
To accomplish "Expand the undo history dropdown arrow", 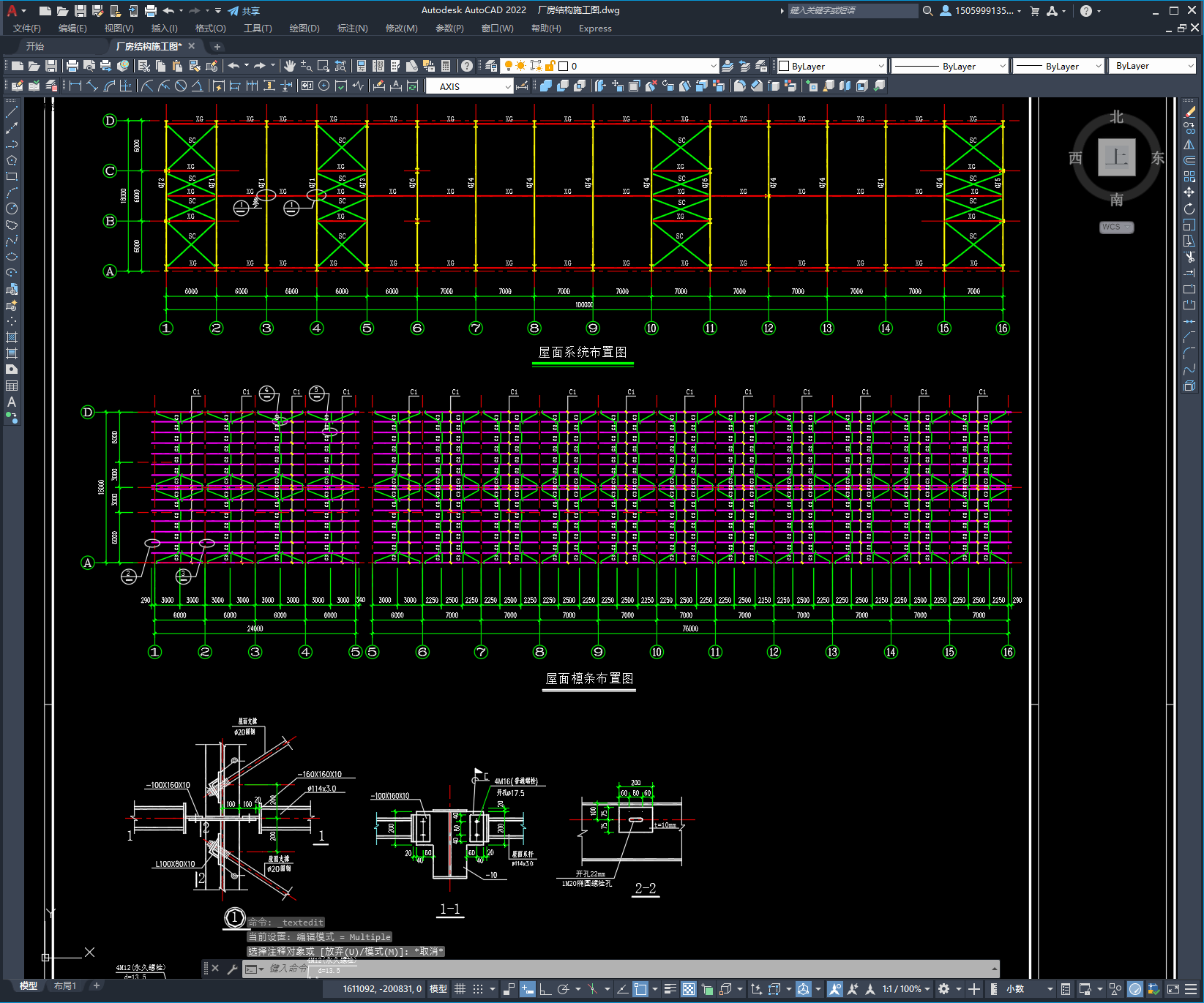I will coord(247,66).
